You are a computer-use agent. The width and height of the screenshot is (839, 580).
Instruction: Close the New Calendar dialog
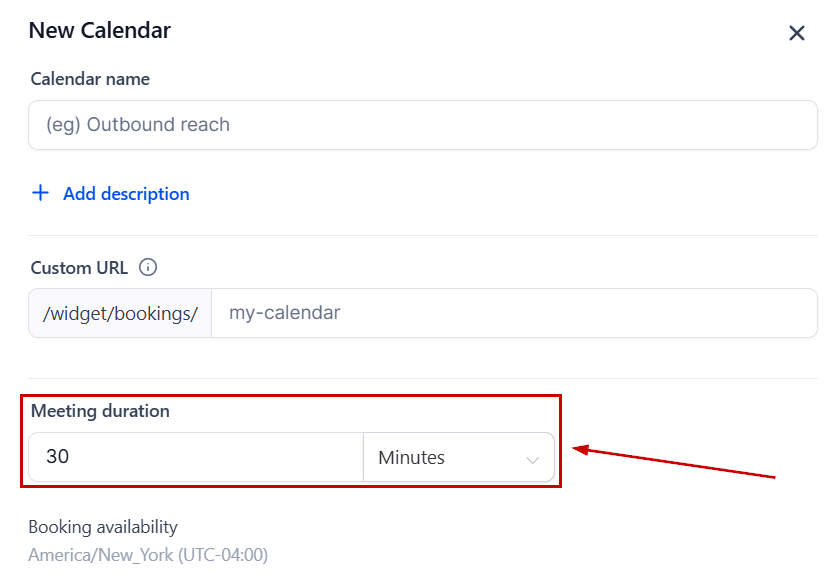click(x=797, y=33)
